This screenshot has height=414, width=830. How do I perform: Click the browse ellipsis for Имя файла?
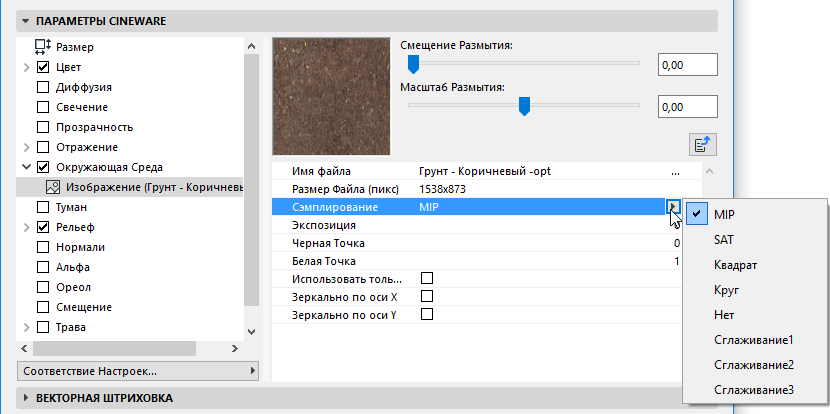[x=675, y=172]
